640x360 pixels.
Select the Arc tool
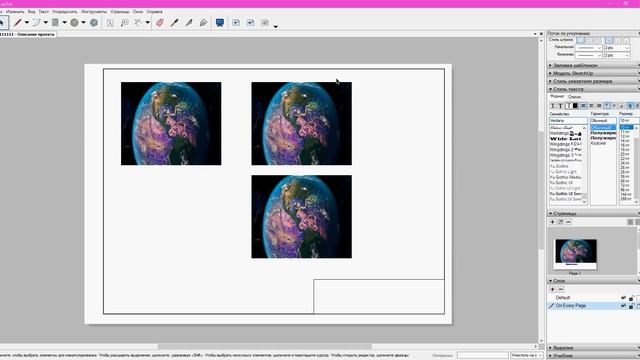pyautogui.click(x=37, y=22)
